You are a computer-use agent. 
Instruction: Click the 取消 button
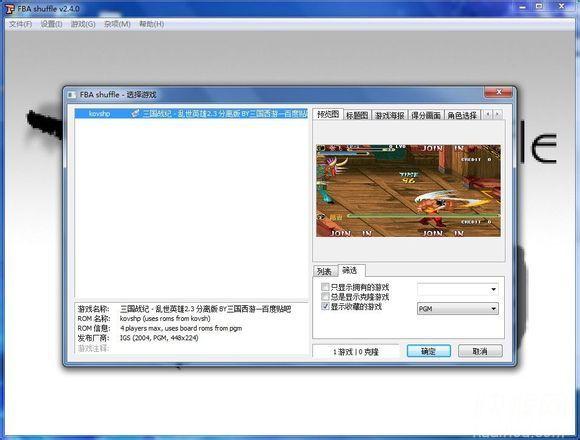[480, 351]
